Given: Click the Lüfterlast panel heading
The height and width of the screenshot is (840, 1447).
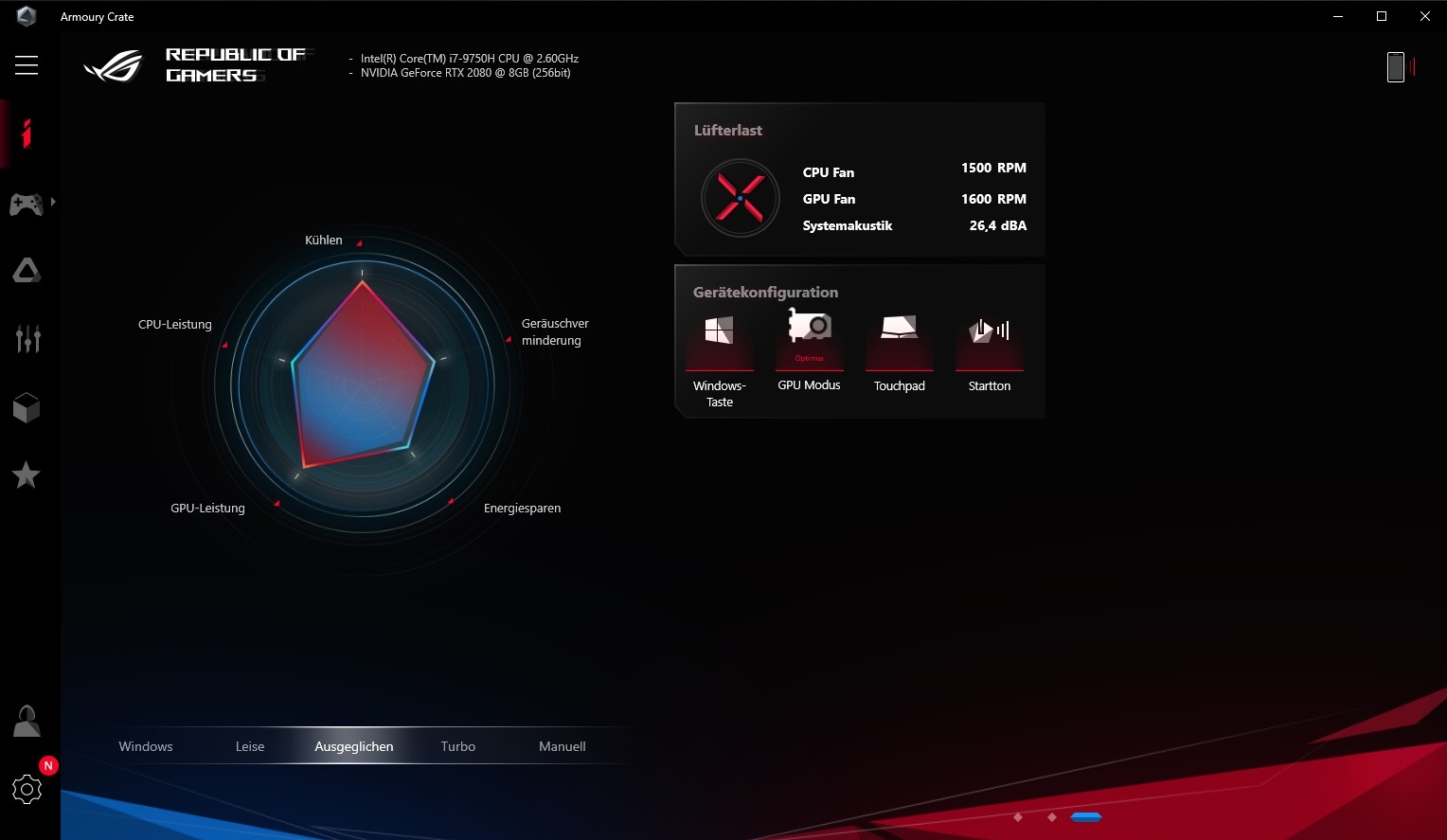Looking at the screenshot, I should [x=727, y=130].
